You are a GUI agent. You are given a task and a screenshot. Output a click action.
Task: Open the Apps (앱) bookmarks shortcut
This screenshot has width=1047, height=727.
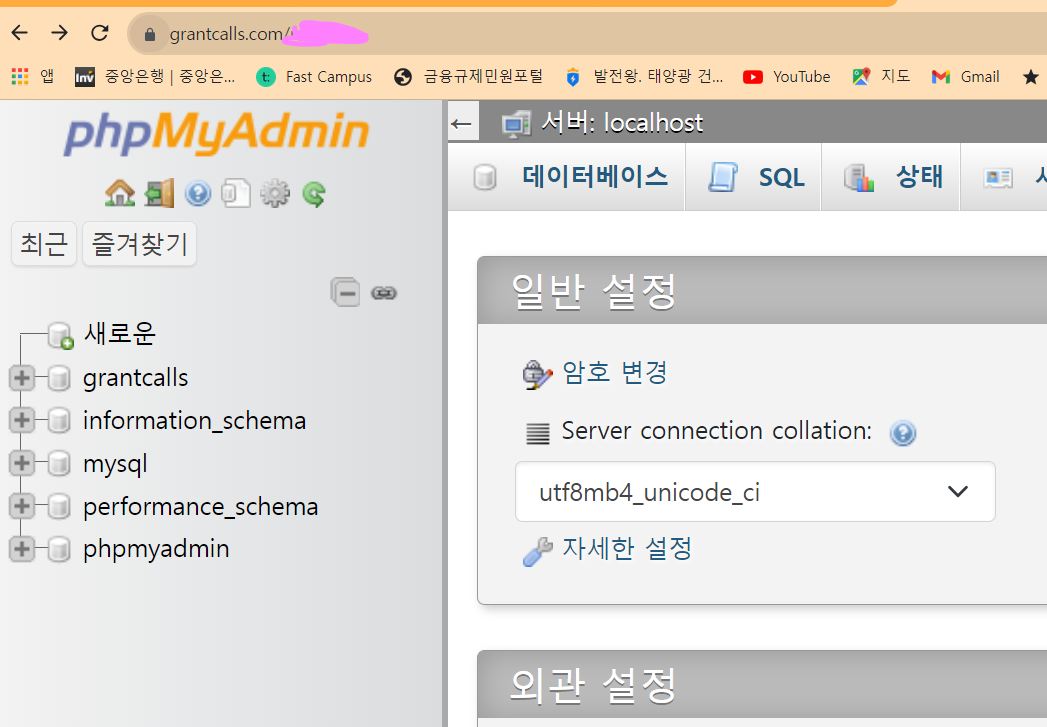[x=32, y=77]
